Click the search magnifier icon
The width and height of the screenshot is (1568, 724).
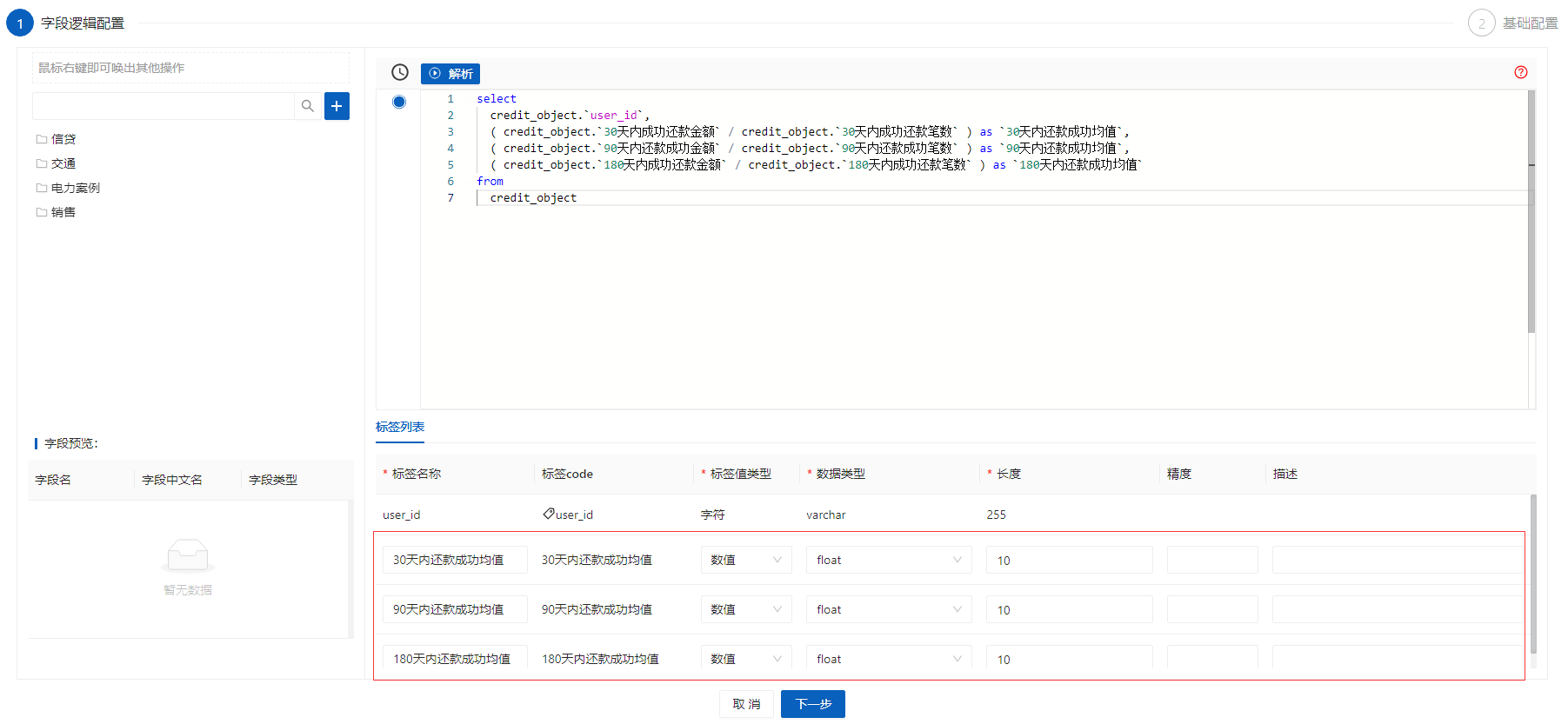click(x=308, y=106)
